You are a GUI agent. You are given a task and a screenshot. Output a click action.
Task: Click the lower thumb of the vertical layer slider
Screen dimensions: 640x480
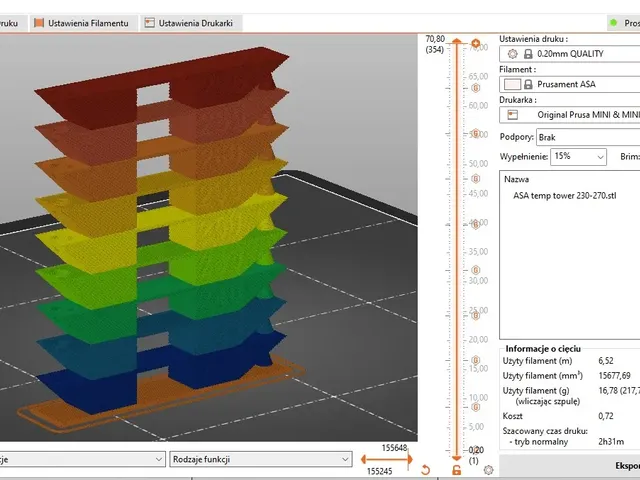[457, 458]
